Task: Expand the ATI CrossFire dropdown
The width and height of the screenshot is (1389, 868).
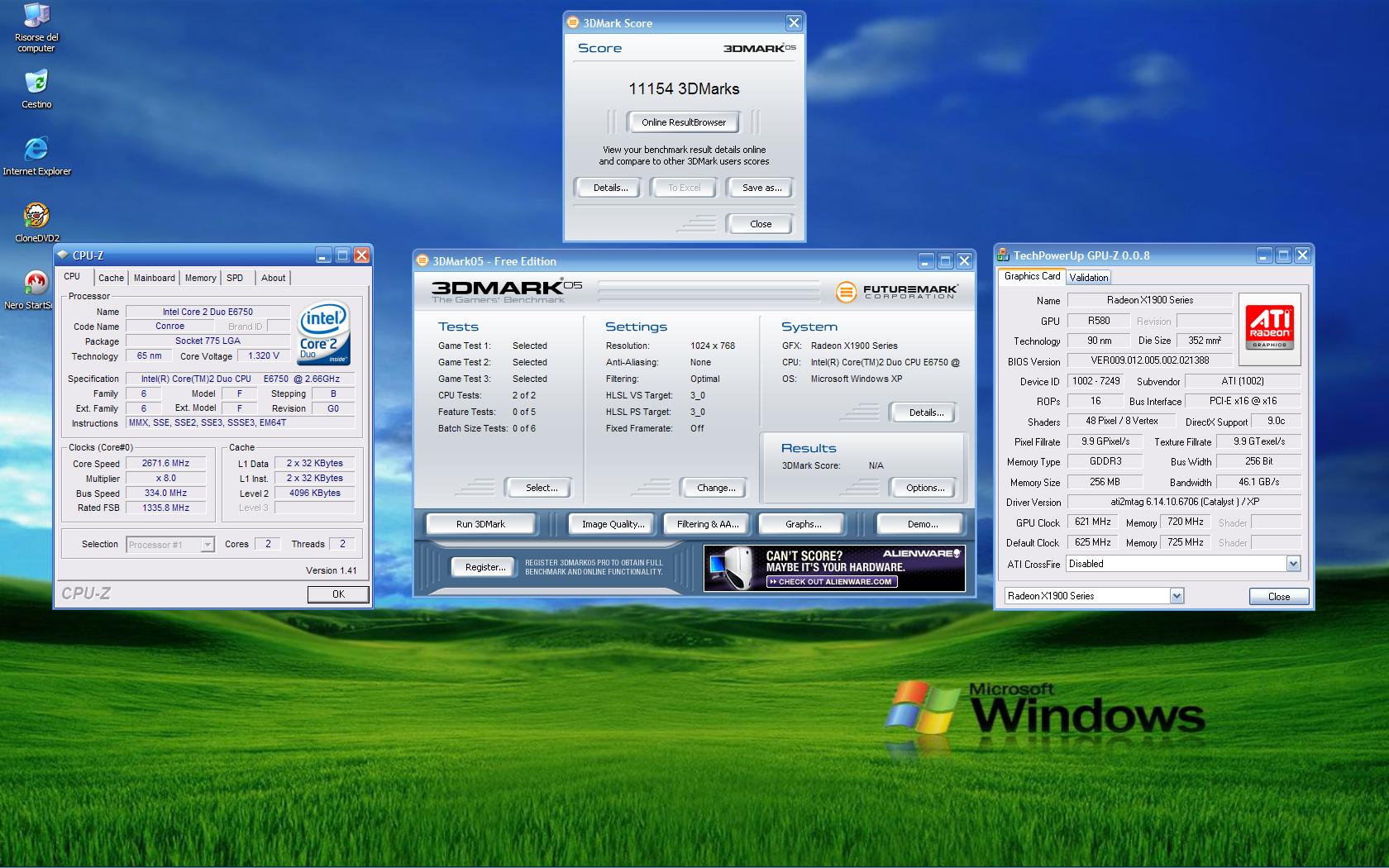Action: point(1293,564)
